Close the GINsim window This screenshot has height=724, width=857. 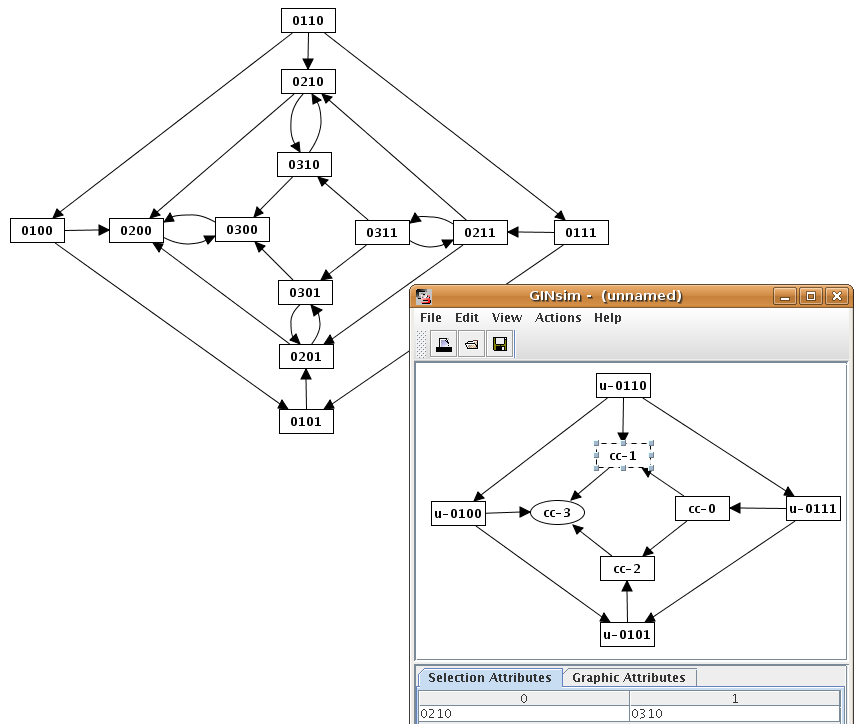[x=837, y=296]
